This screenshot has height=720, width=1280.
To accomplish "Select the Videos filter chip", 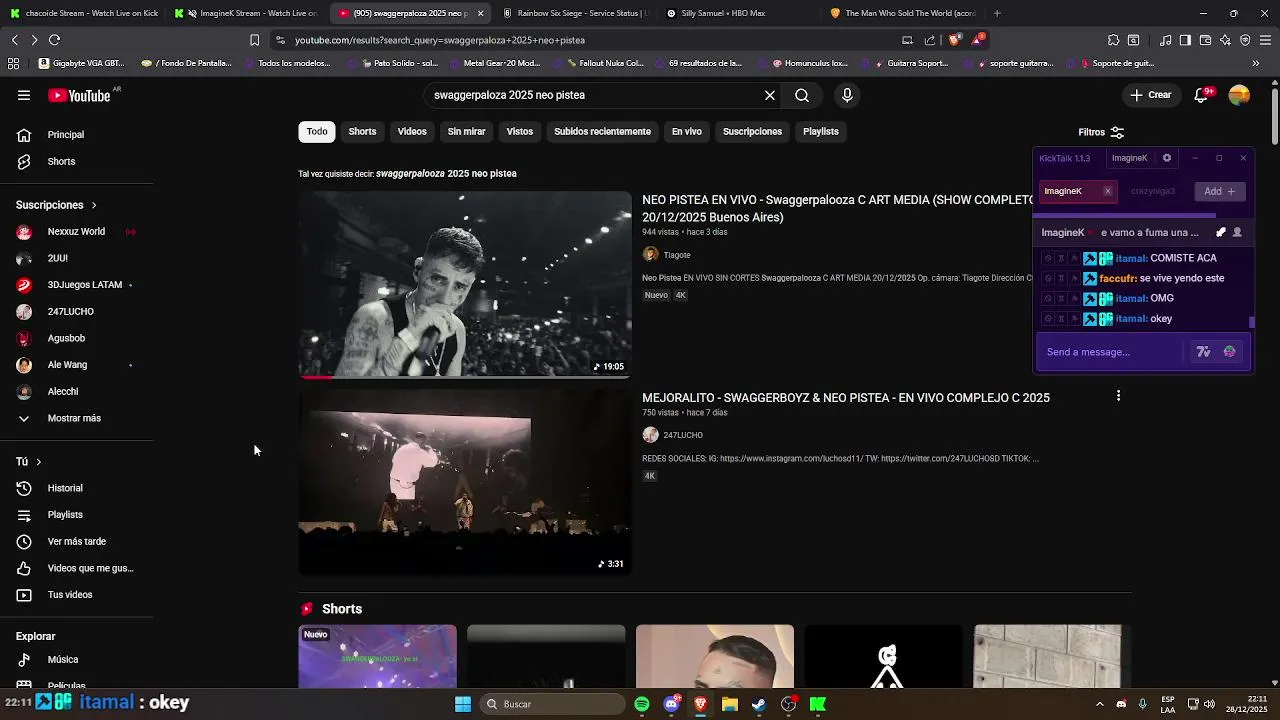I will point(412,132).
